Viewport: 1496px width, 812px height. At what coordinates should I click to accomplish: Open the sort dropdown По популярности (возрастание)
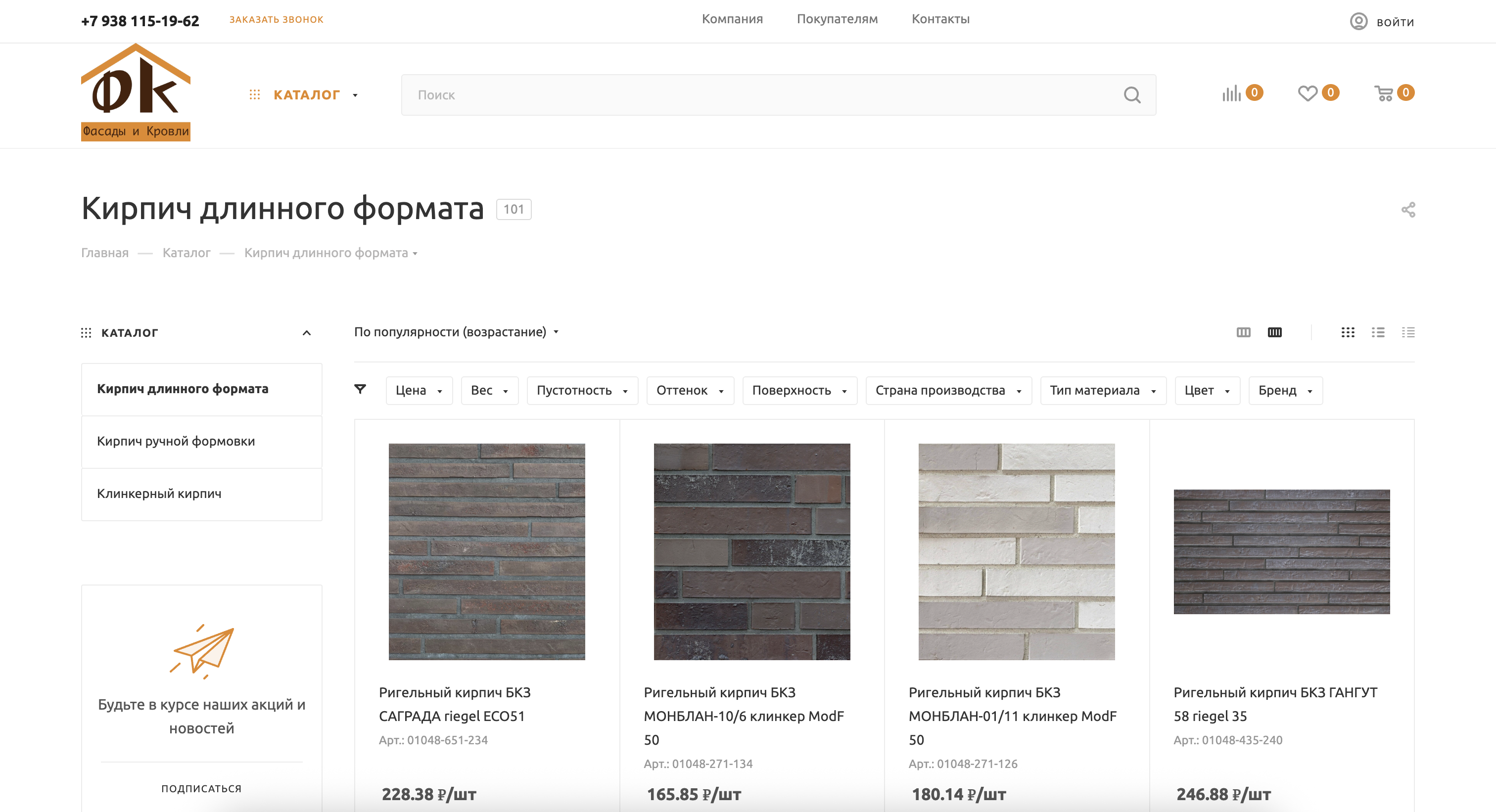pos(457,332)
